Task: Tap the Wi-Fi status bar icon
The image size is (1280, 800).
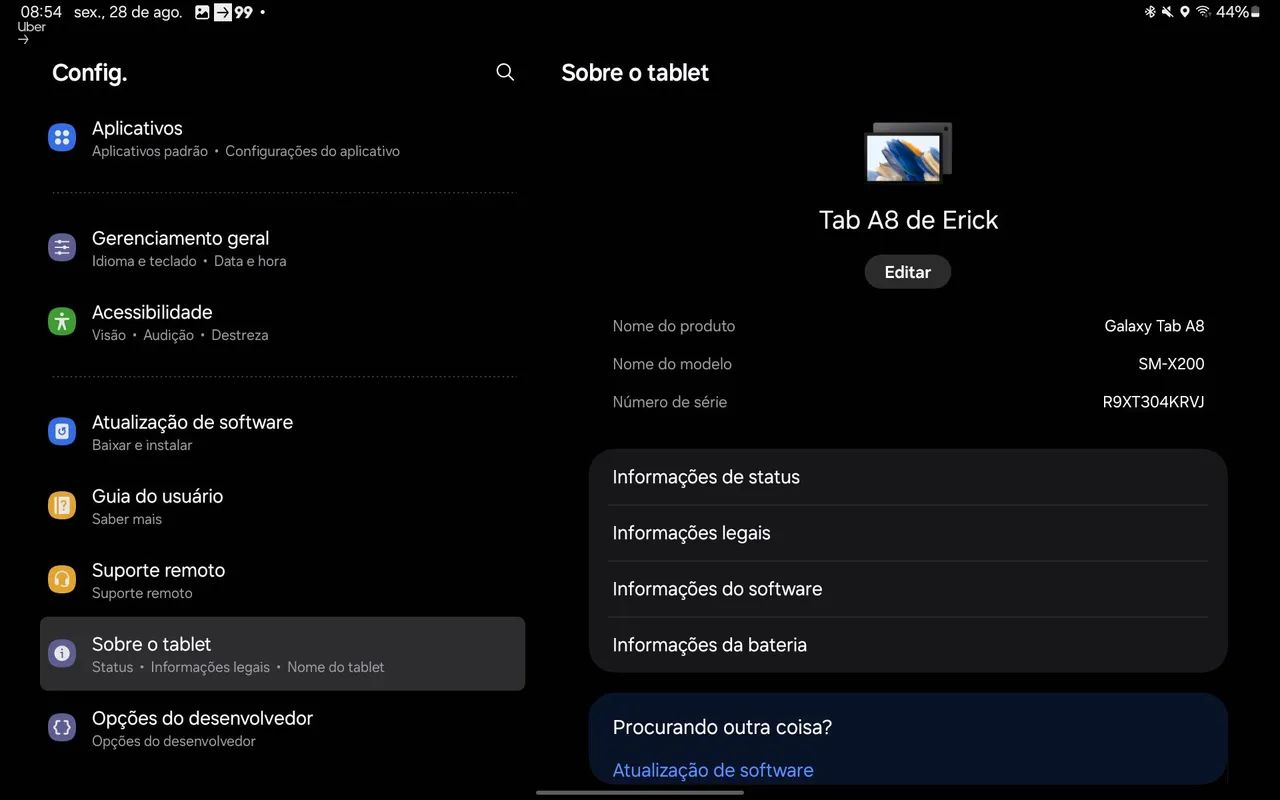Action: click(1203, 12)
